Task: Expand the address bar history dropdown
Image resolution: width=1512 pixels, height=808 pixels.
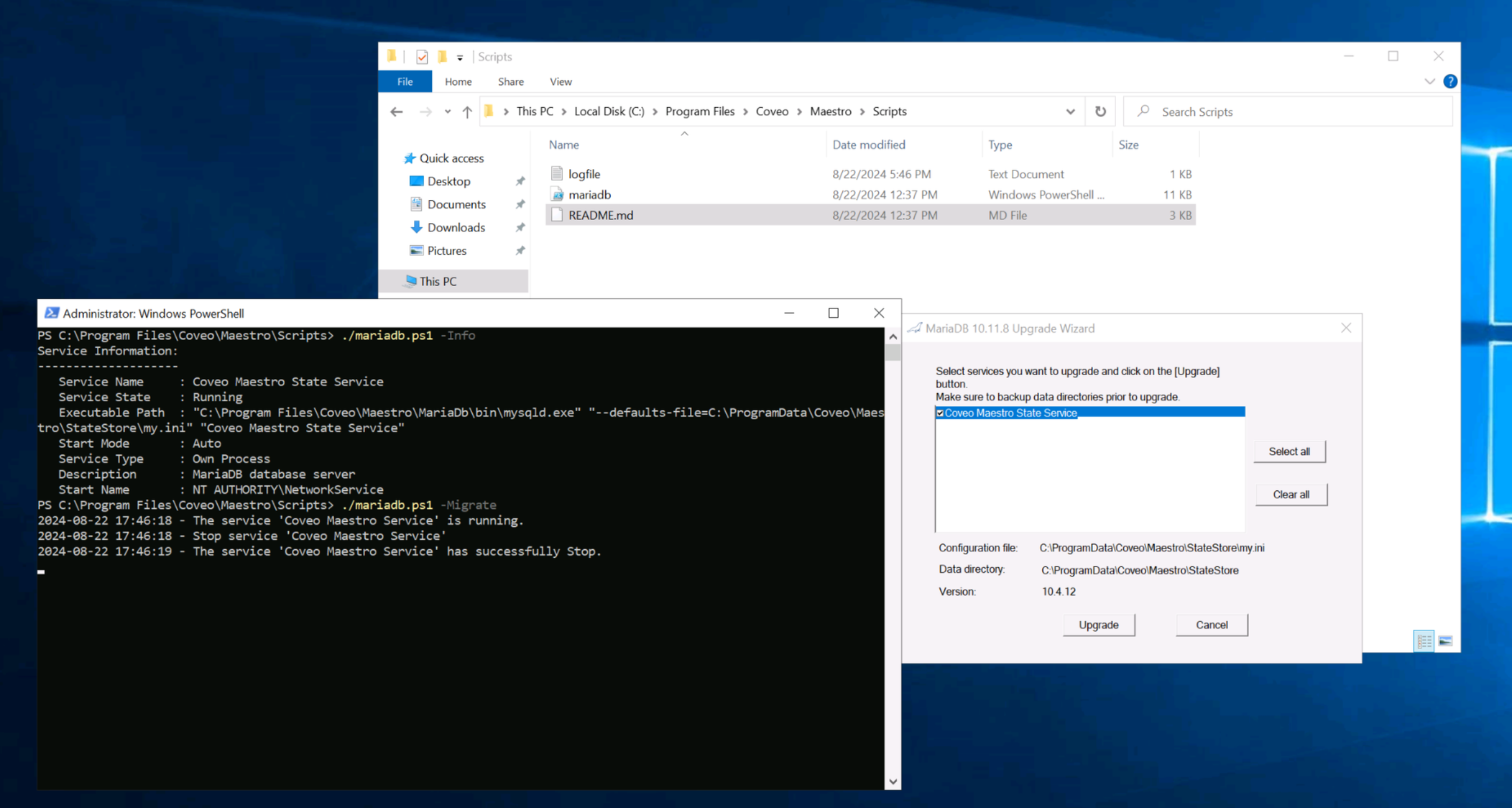Action: pos(1070,111)
